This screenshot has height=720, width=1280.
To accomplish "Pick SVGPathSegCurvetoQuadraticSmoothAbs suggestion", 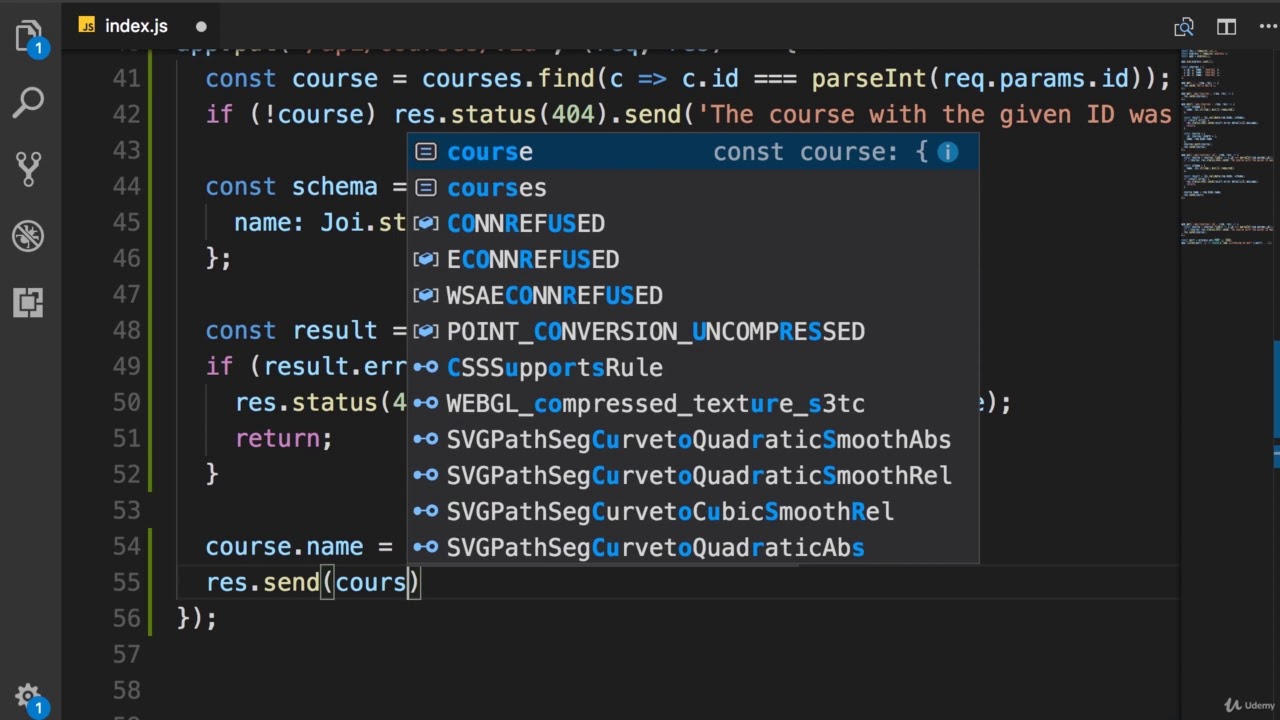I will (693, 440).
